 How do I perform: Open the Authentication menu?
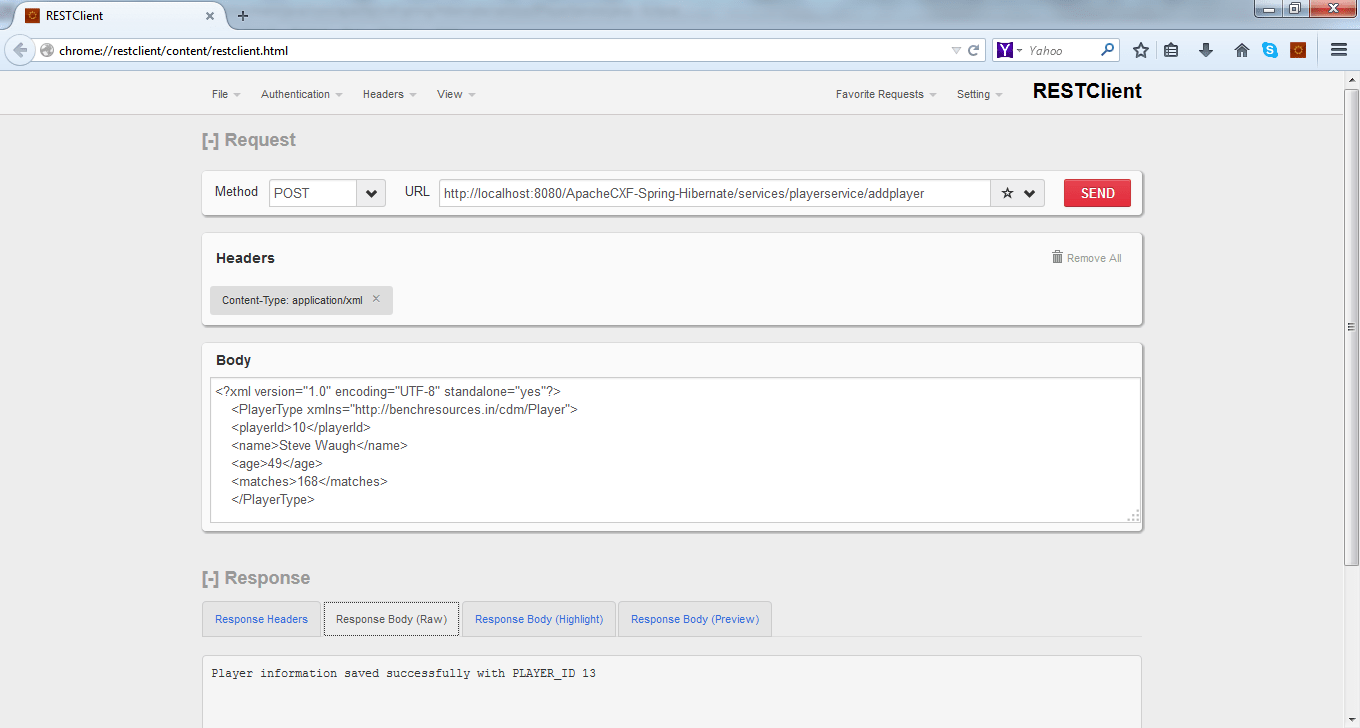(x=301, y=94)
